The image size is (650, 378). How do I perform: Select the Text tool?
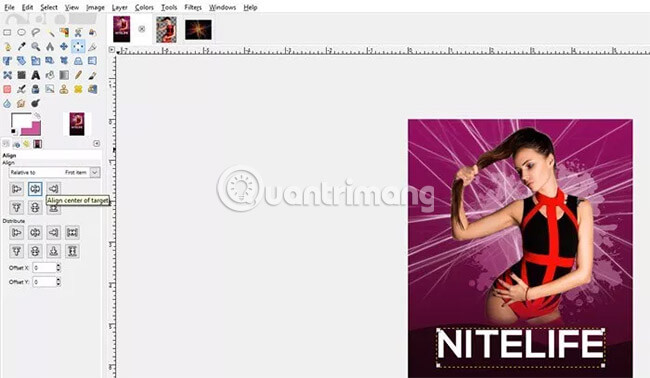pyautogui.click(x=36, y=75)
